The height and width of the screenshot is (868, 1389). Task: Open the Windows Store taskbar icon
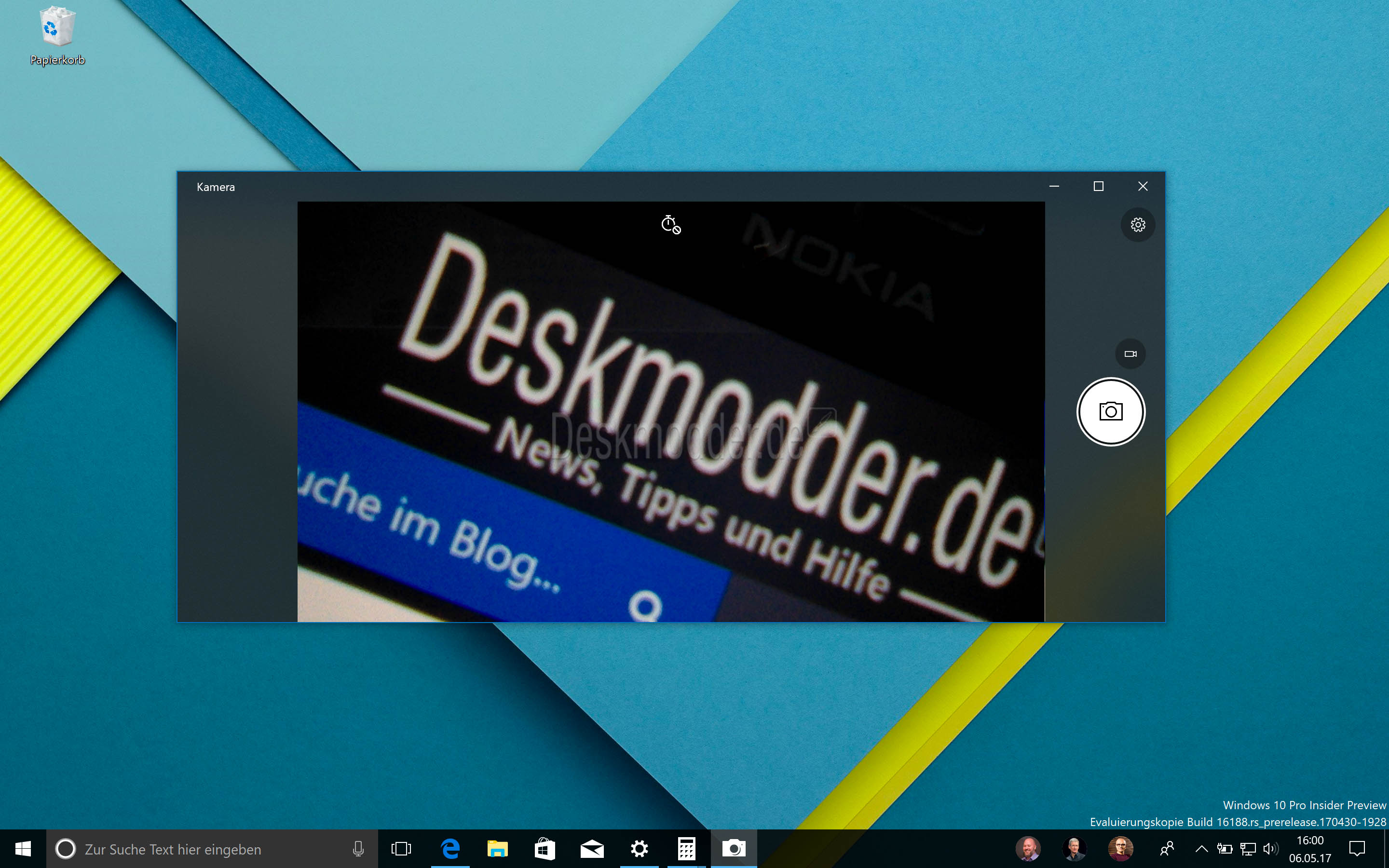click(x=544, y=849)
